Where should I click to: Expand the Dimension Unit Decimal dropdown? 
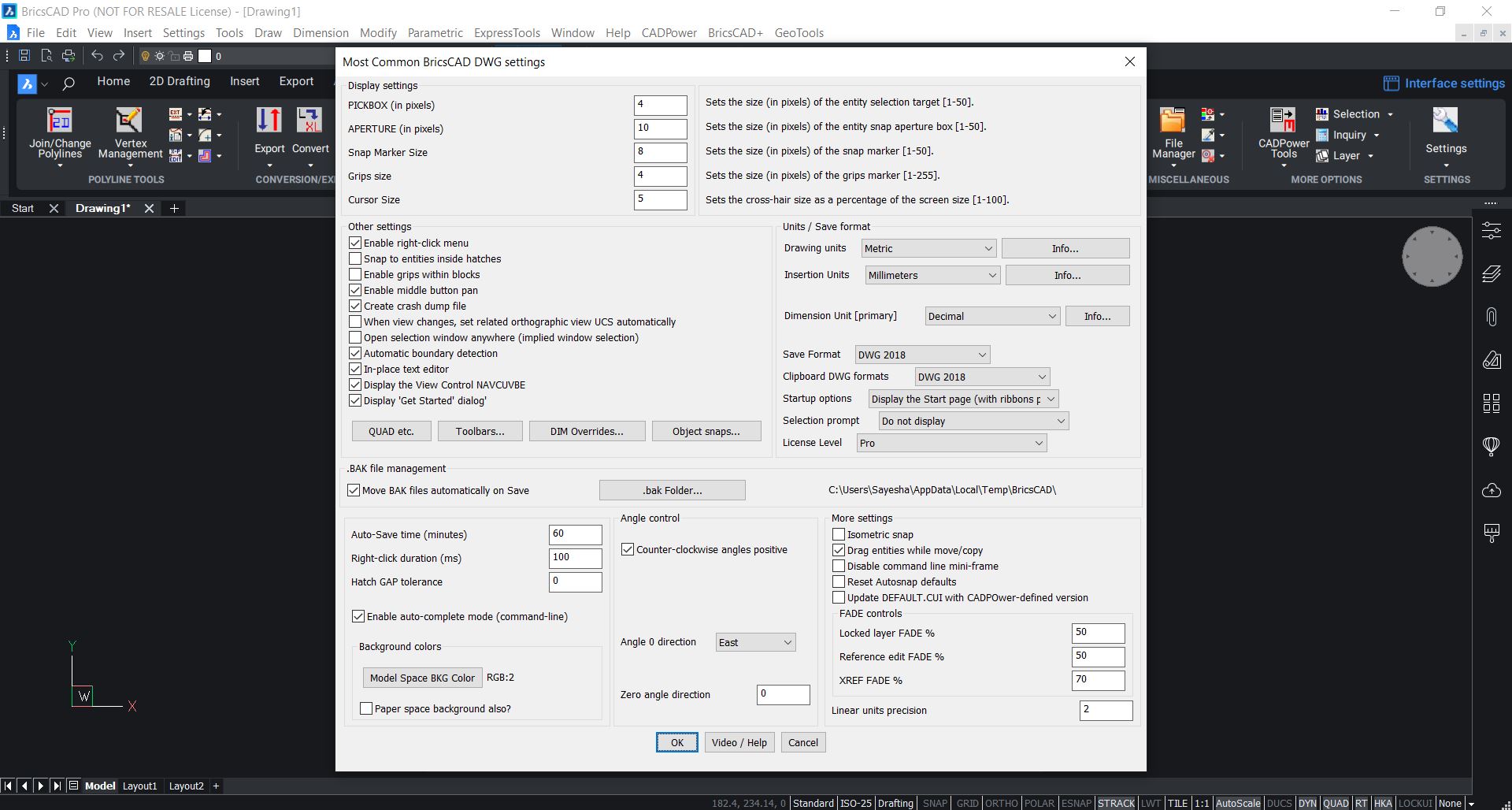pyautogui.click(x=992, y=317)
